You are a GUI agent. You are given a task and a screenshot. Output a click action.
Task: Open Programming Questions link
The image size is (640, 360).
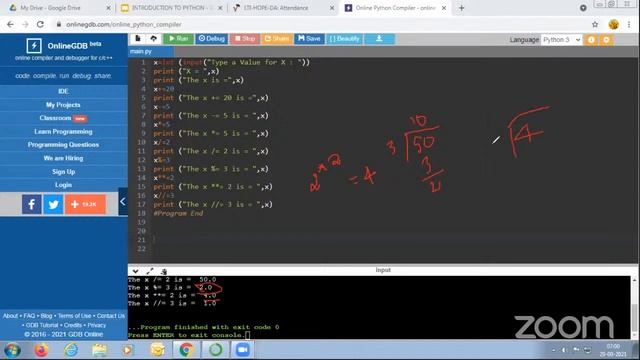pos(63,145)
